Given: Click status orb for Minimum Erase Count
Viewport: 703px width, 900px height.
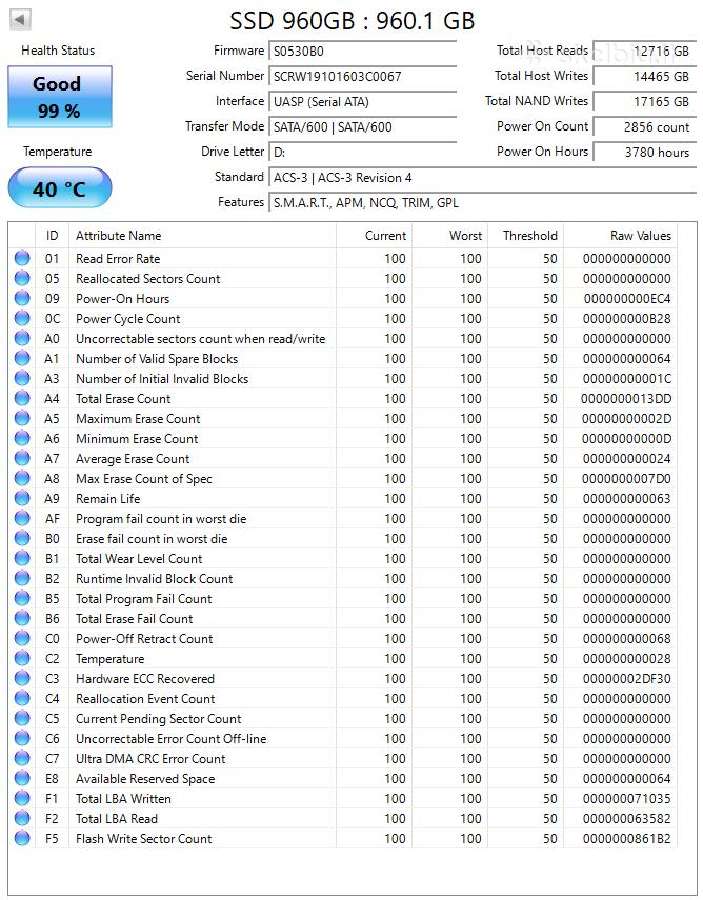Looking at the screenshot, I should tap(22, 439).
